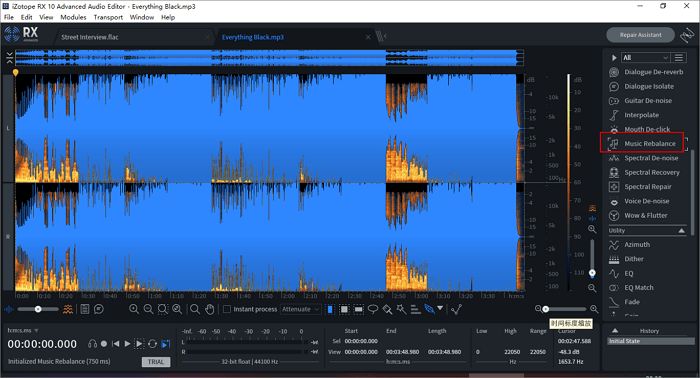Zoom selection with dashed magnifier icon
Image resolution: width=700 pixels, height=378 pixels.
click(162, 309)
